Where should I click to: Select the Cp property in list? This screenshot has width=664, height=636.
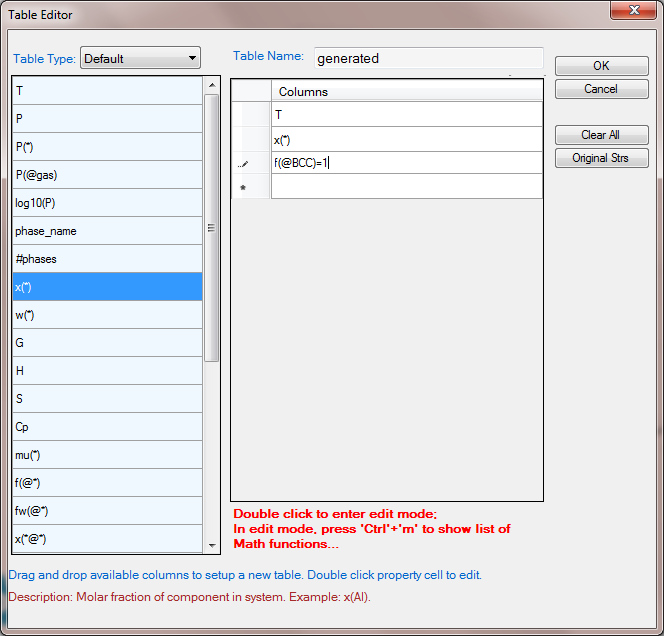point(107,427)
